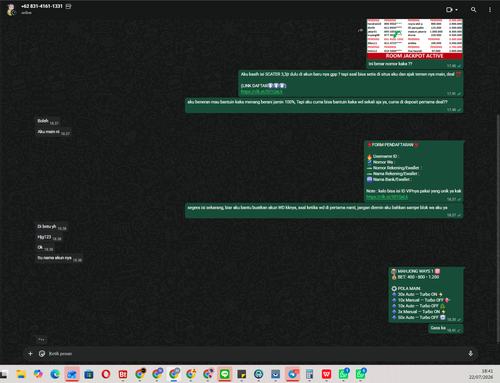Open the three-dot chat menu

[490, 10]
